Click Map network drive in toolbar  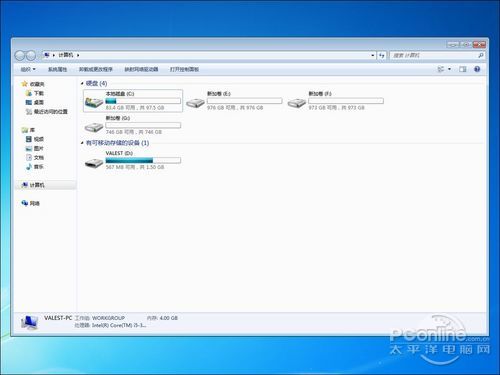pos(141,69)
